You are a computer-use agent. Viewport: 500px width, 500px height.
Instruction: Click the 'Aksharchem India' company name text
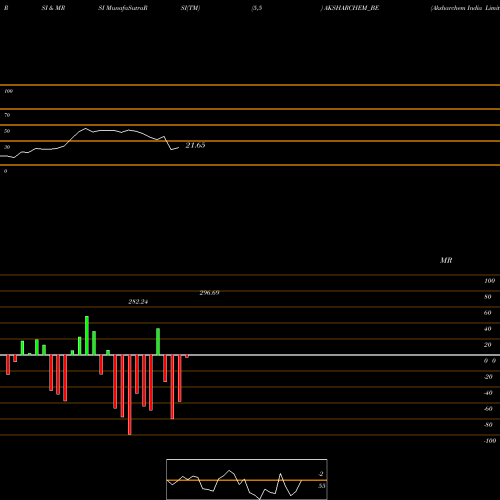tap(457, 8)
